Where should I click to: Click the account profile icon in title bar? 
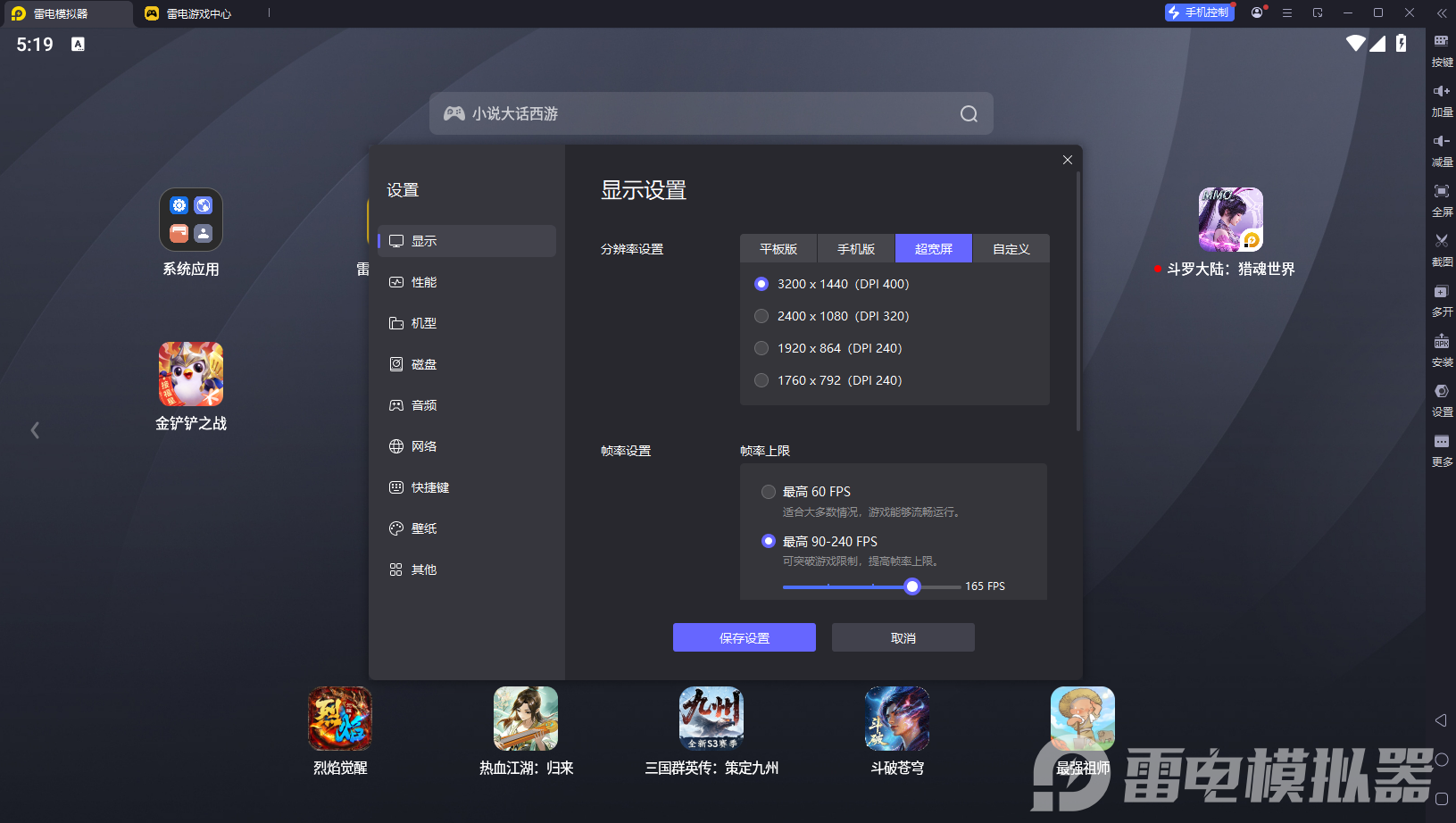(x=1258, y=12)
